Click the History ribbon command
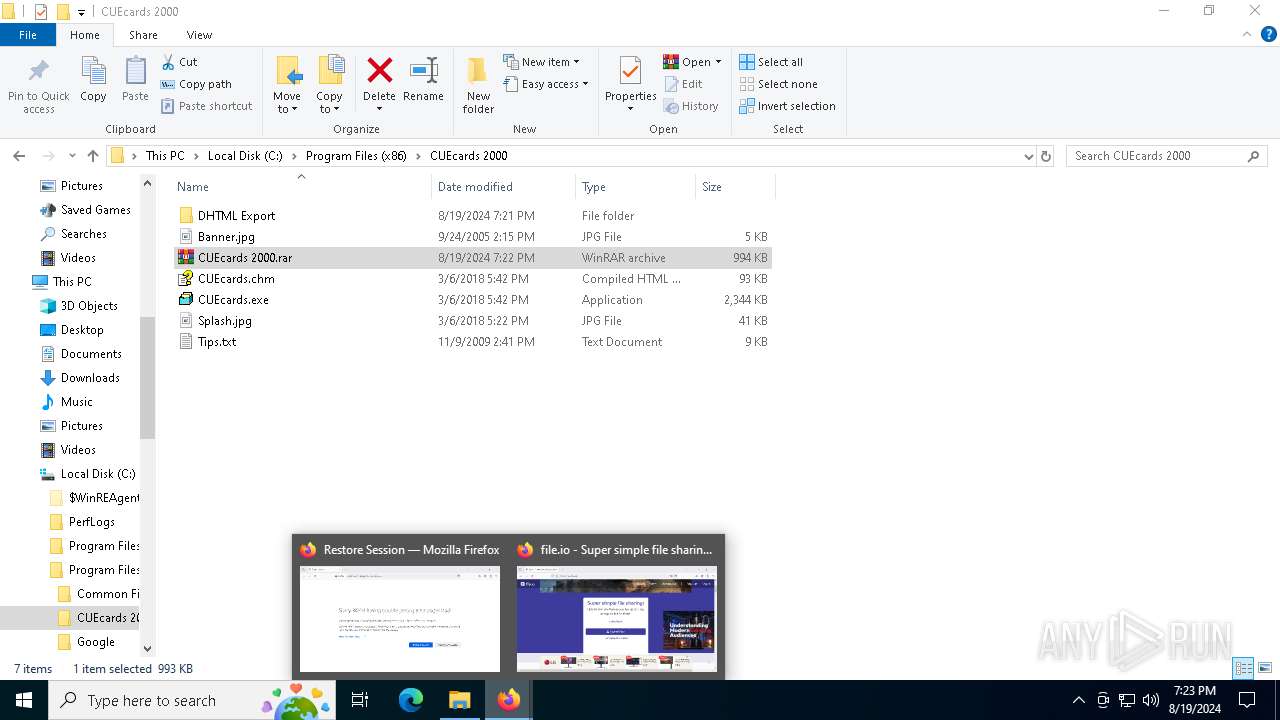The height and width of the screenshot is (720, 1280). [691, 106]
